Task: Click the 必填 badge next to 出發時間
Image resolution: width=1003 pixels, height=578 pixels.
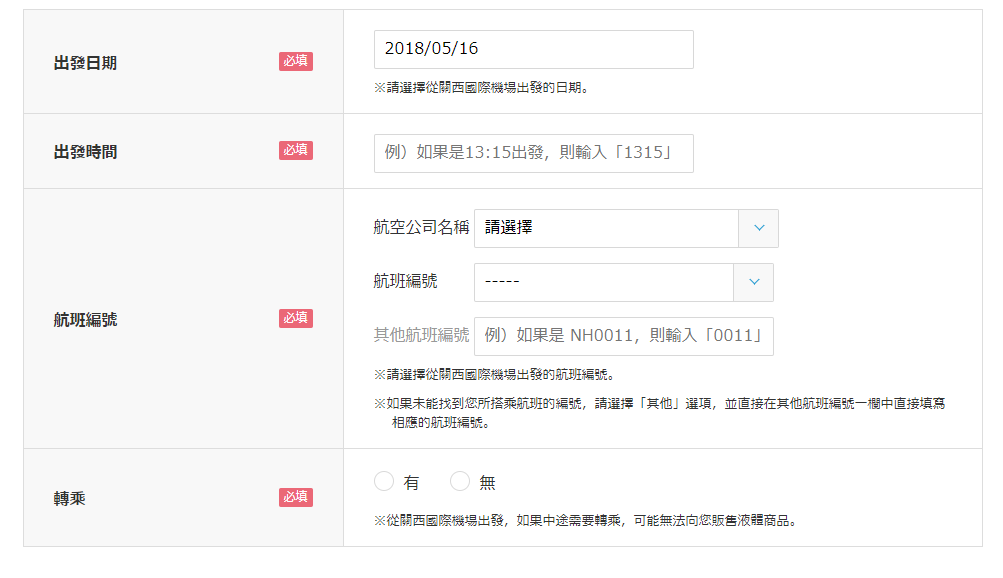Action: tap(296, 150)
